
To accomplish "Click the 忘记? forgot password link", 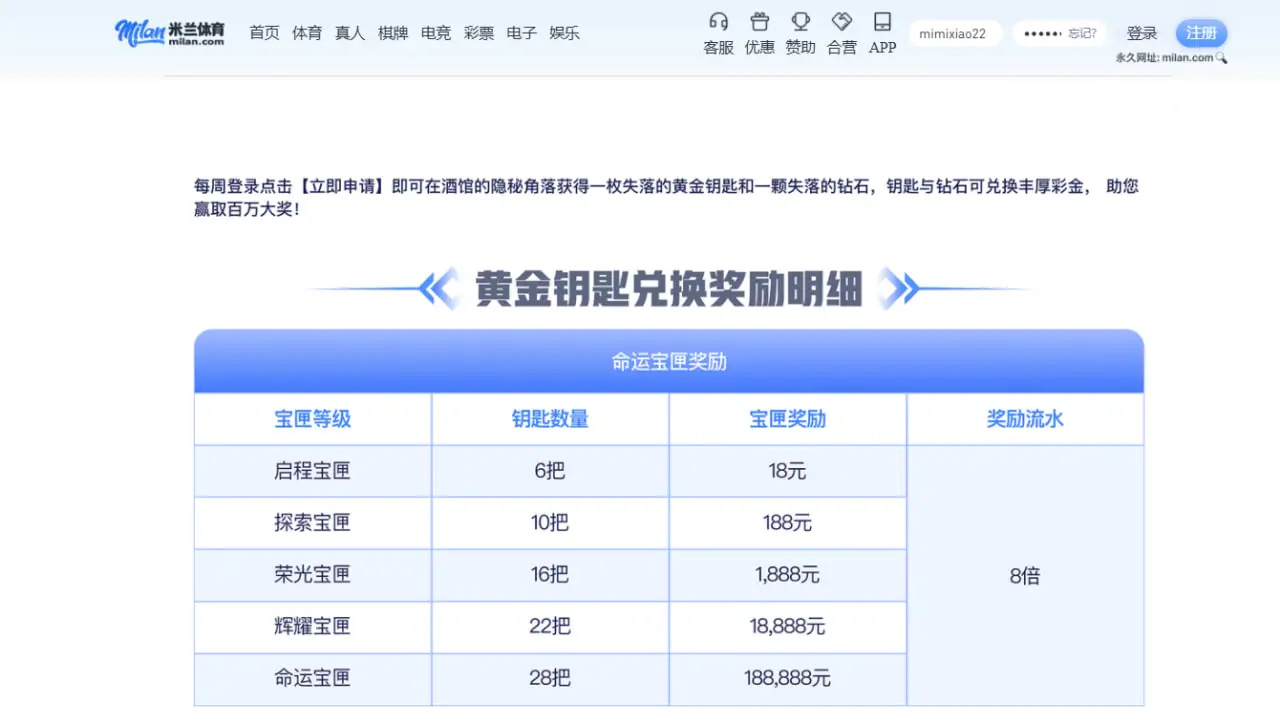I will (1083, 32).
